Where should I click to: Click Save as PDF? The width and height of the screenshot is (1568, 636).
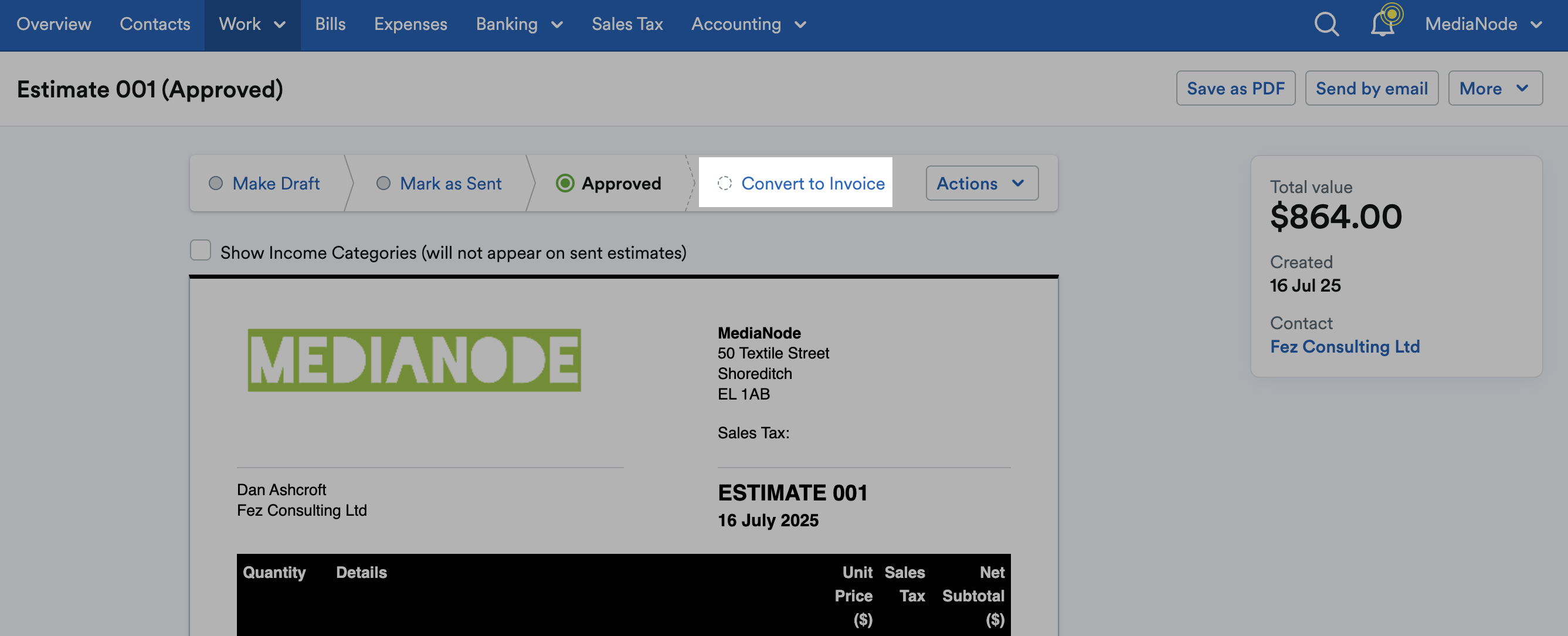[1236, 89]
